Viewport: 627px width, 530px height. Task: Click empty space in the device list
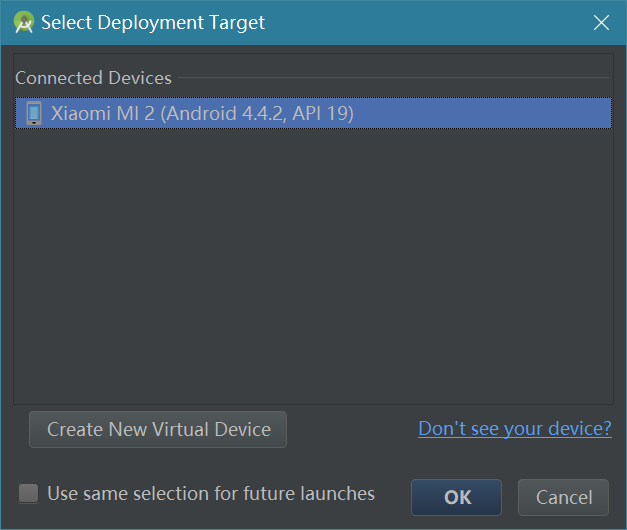click(312, 250)
